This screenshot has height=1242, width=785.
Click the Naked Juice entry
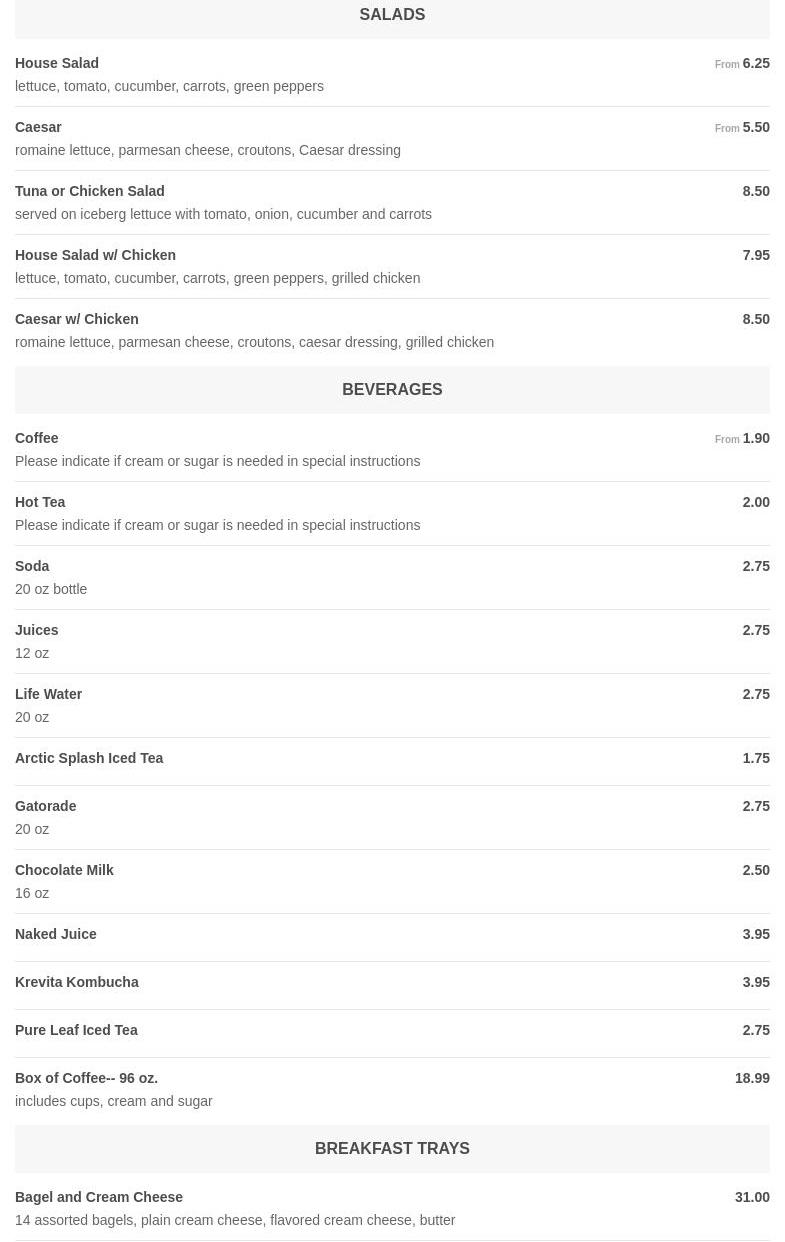point(56,935)
